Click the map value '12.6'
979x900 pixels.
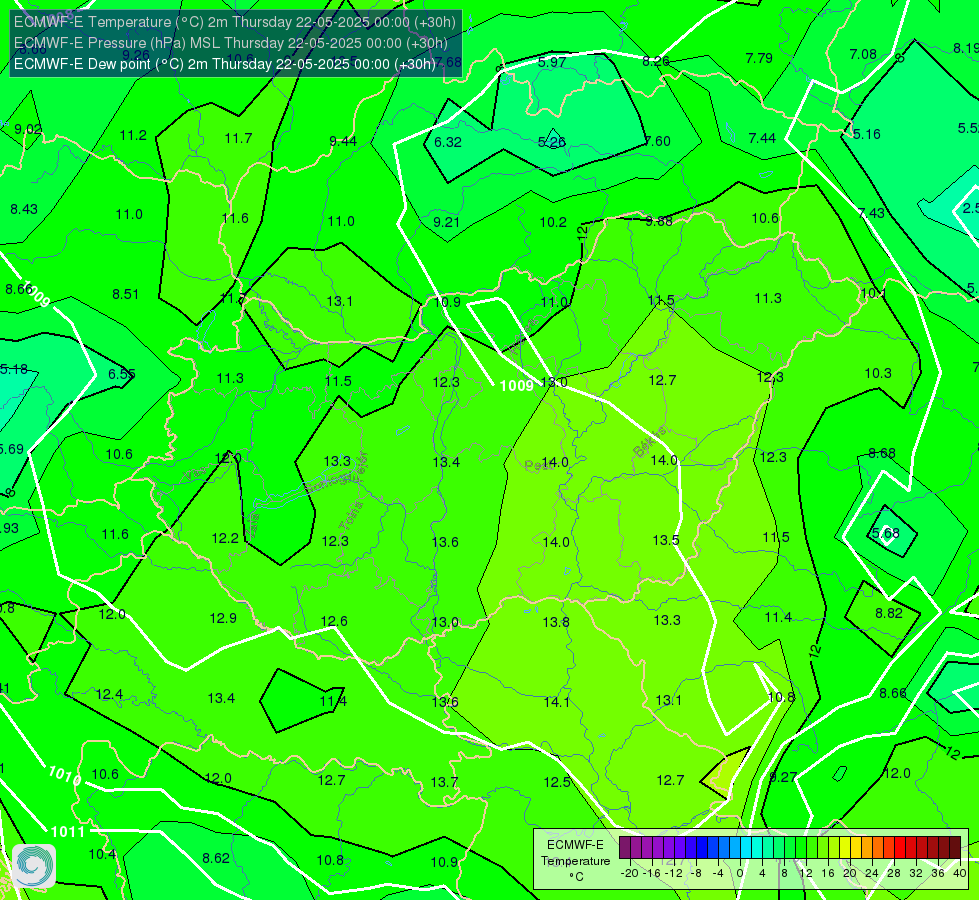(x=334, y=621)
